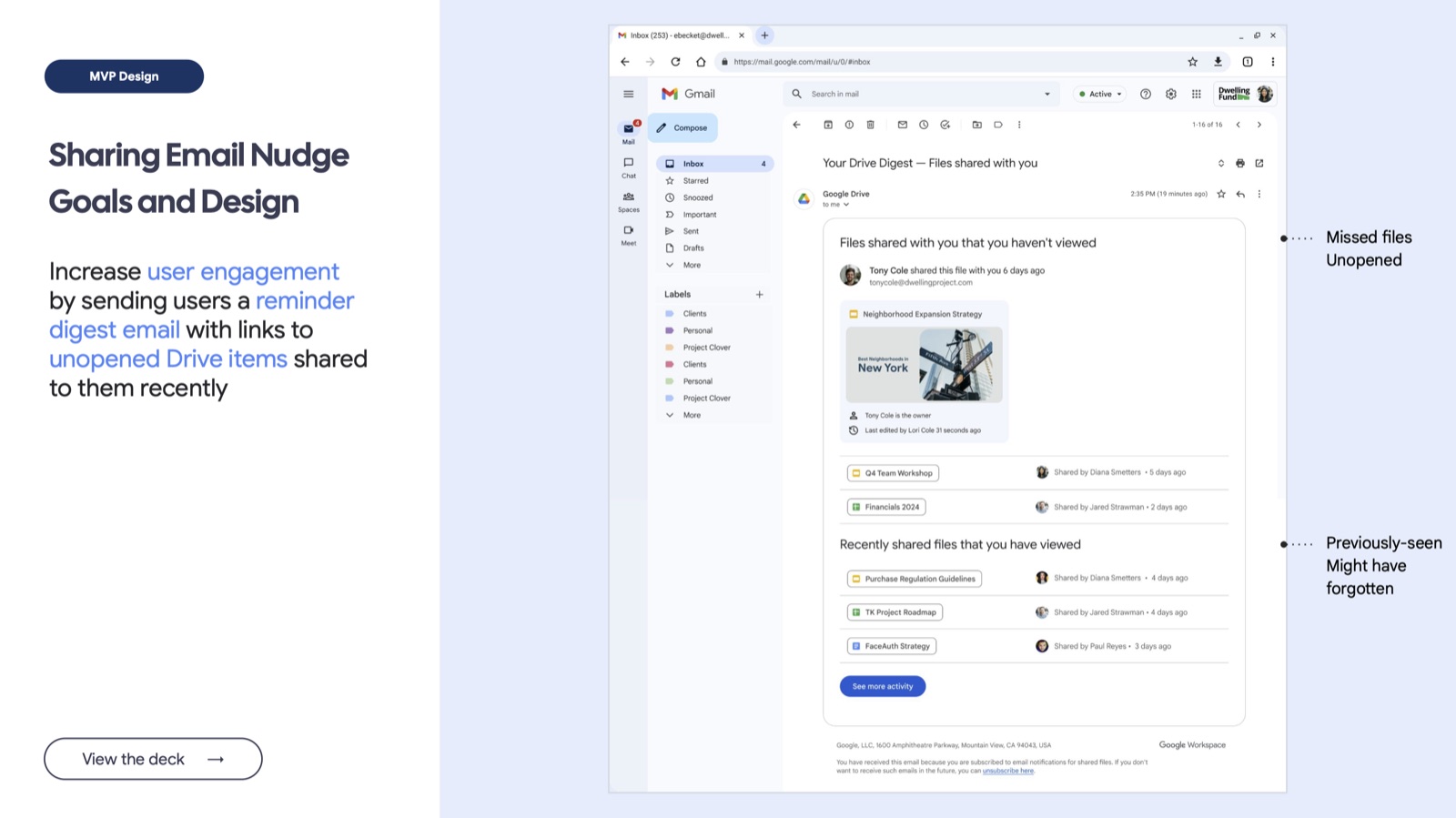Select the Inbox folder
The width and height of the screenshot is (1456, 818).
(715, 164)
